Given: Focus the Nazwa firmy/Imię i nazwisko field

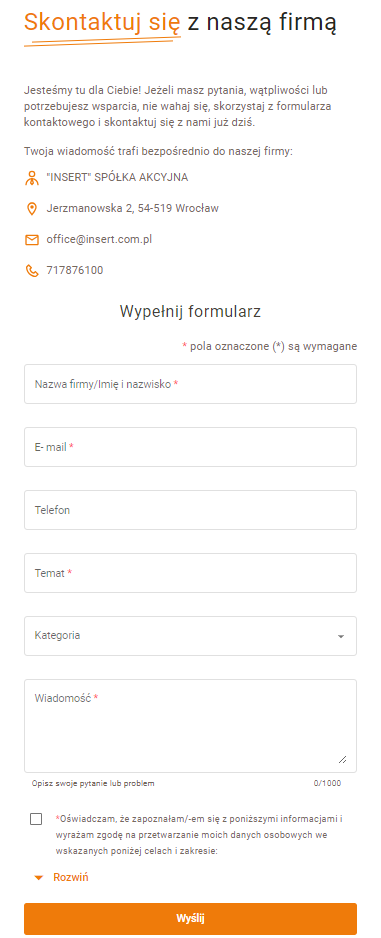Looking at the screenshot, I should [x=190, y=384].
